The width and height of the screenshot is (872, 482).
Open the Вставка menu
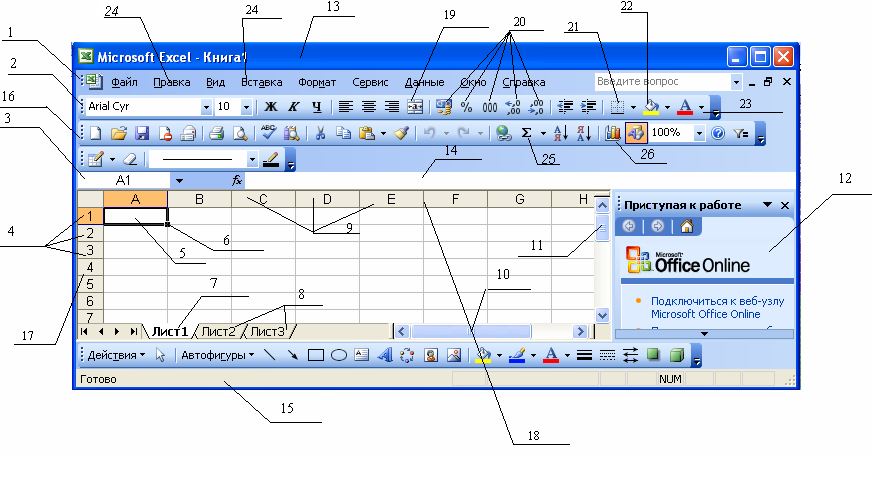coord(261,82)
